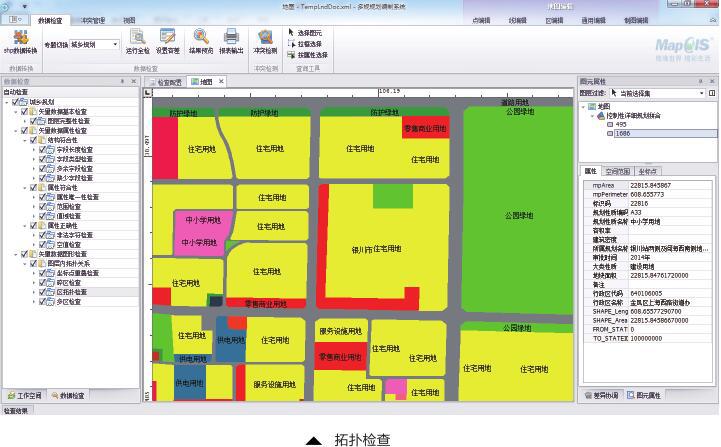Select feature 495 in layer tree

(621, 125)
